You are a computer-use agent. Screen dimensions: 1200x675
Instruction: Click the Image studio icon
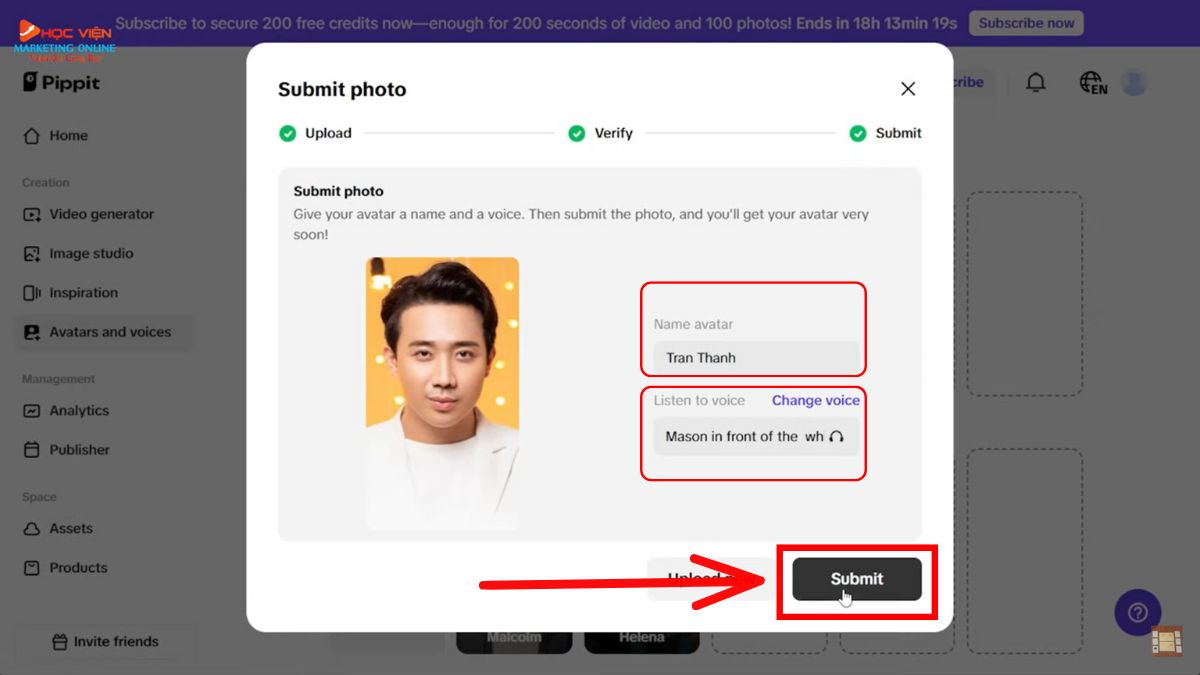click(32, 254)
